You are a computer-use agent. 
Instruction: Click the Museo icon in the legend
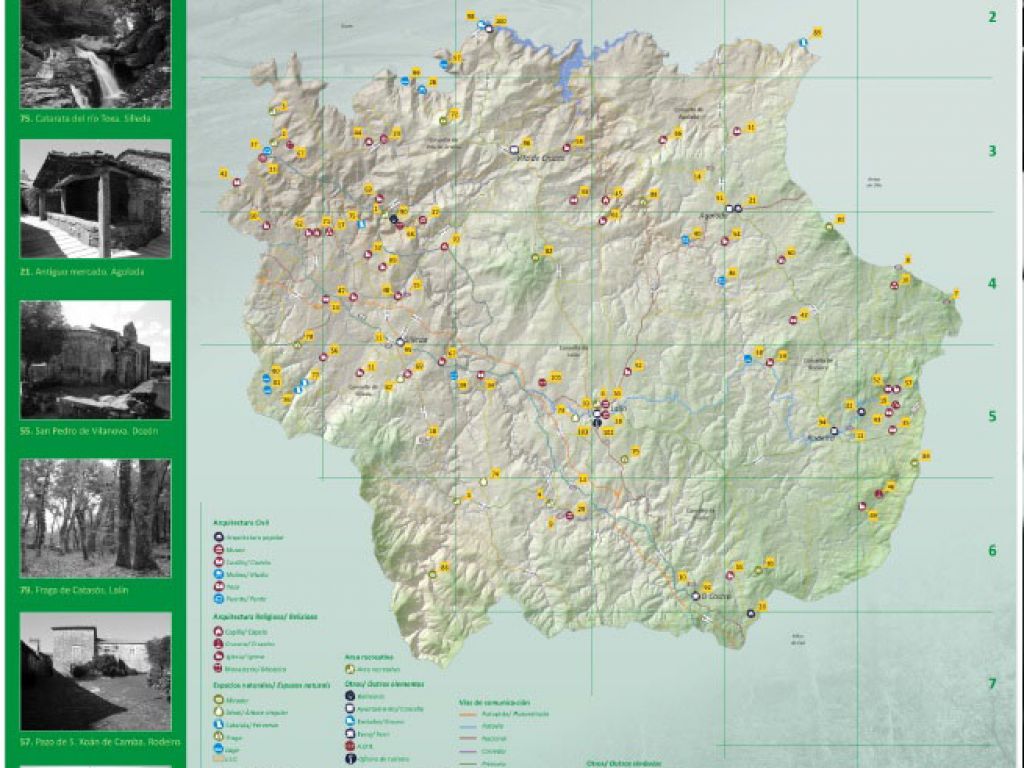(218, 549)
